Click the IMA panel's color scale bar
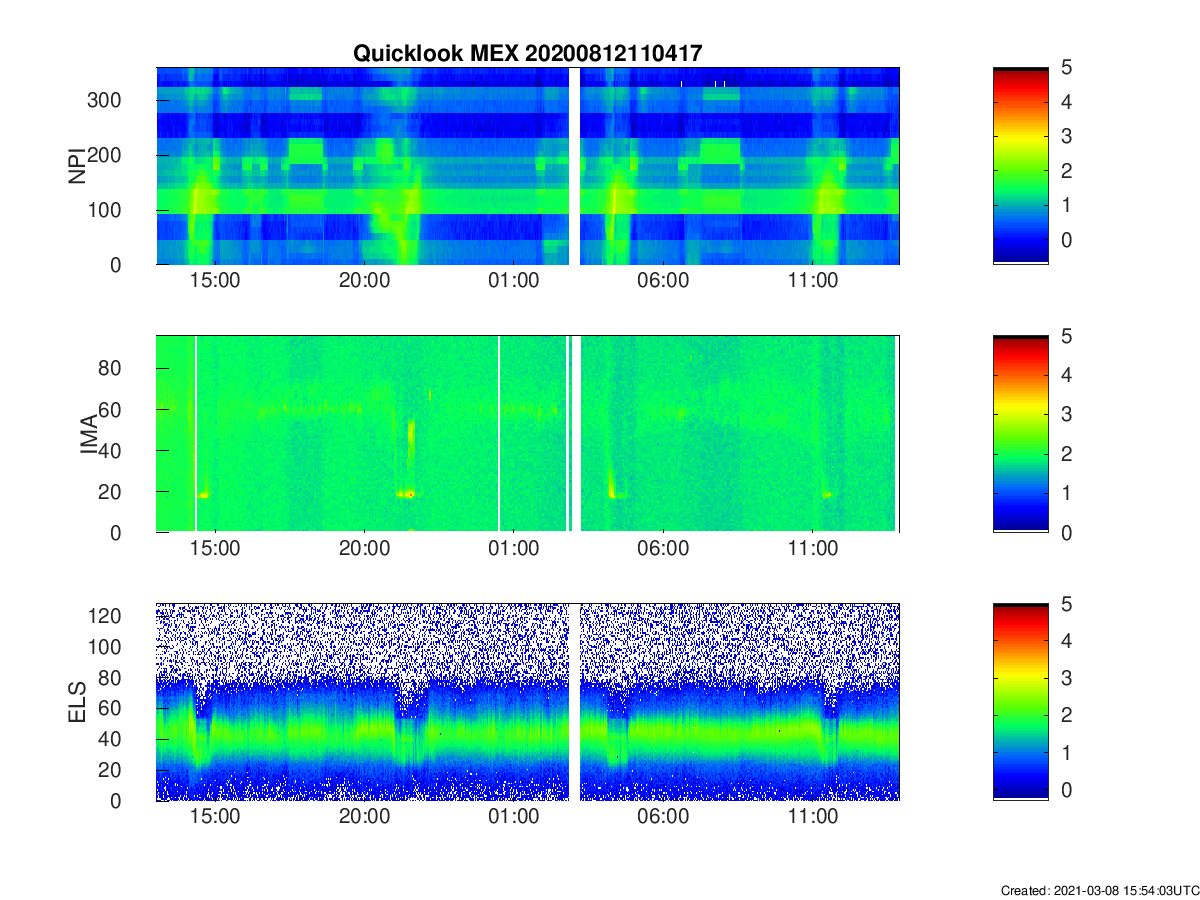The width and height of the screenshot is (1200, 900). pos(1021,434)
